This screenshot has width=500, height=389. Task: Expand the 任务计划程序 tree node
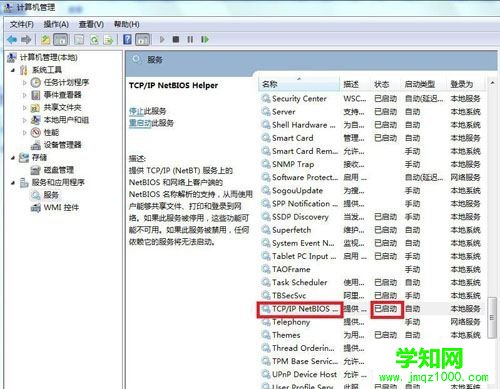[24, 82]
